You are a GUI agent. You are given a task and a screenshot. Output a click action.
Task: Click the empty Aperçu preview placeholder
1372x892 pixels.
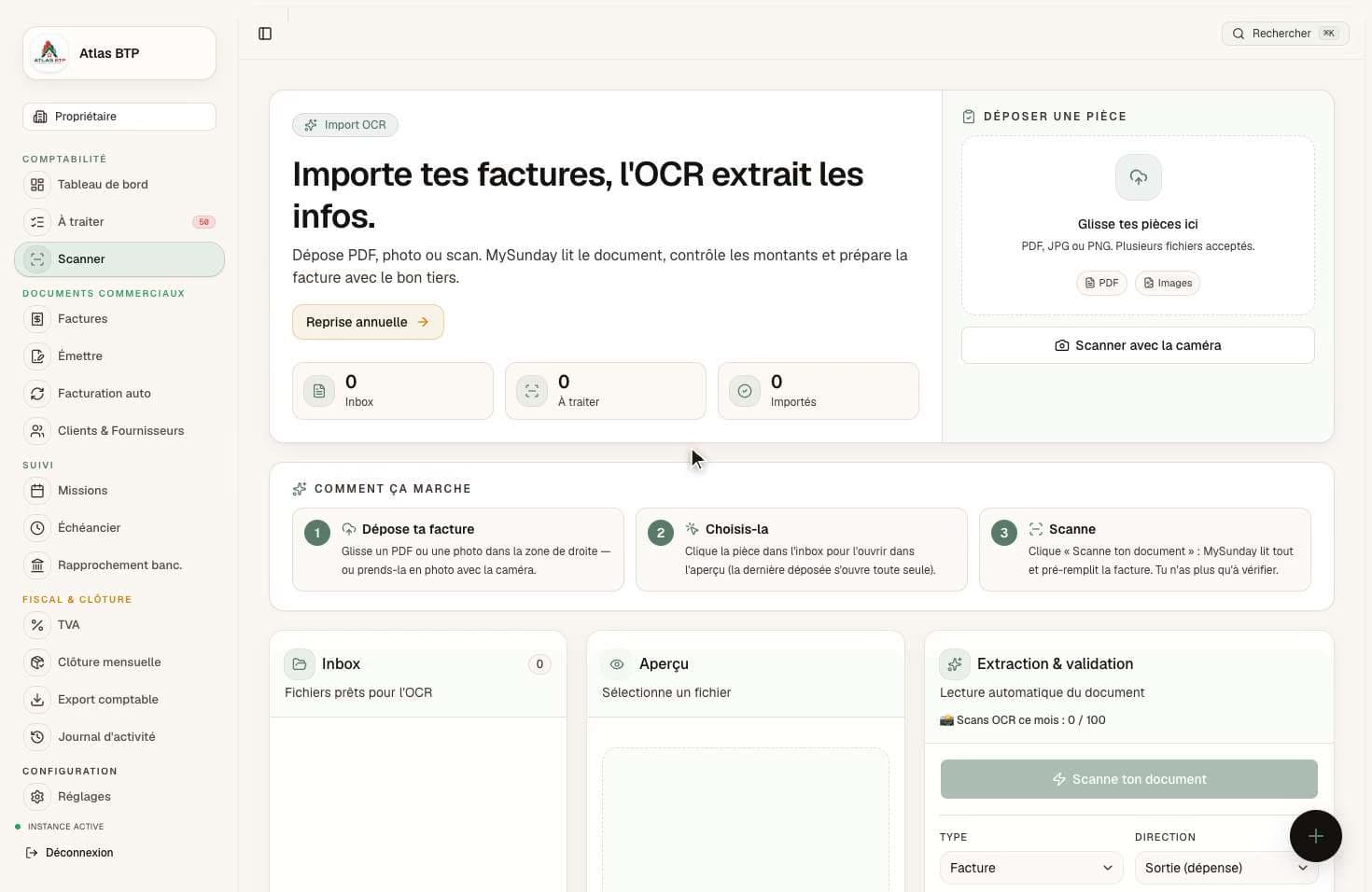(x=746, y=819)
